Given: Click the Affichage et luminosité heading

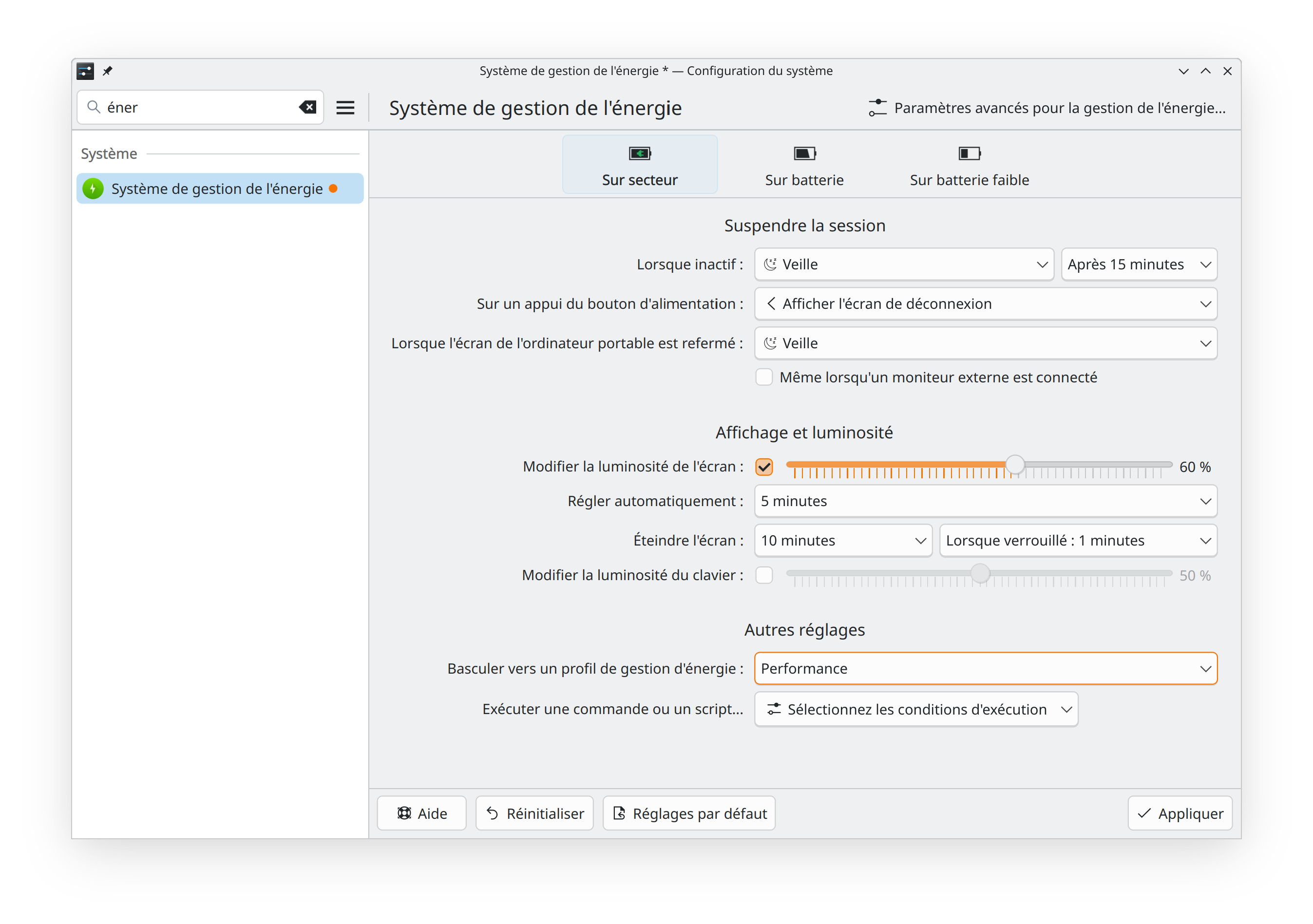Looking at the screenshot, I should (x=804, y=432).
